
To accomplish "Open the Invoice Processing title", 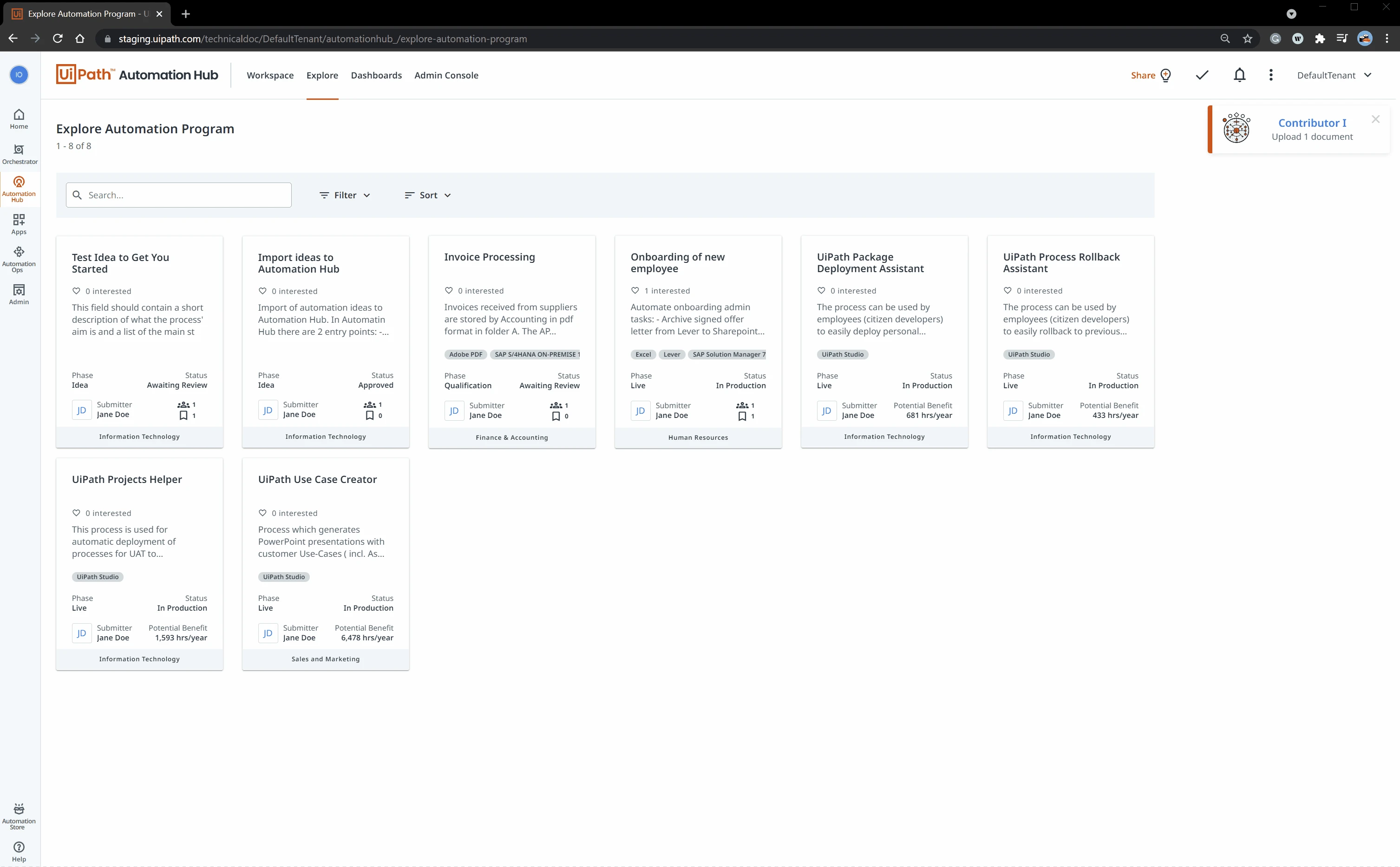I will click(x=489, y=257).
